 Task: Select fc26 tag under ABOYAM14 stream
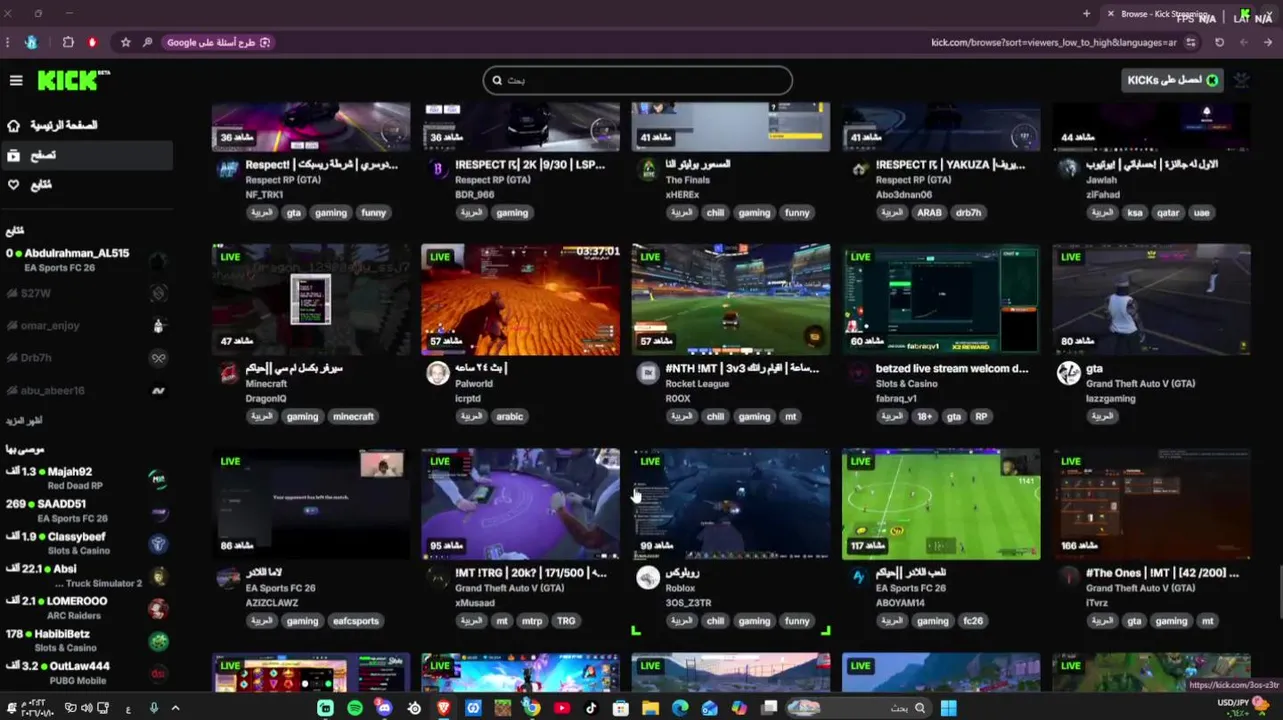coord(973,621)
